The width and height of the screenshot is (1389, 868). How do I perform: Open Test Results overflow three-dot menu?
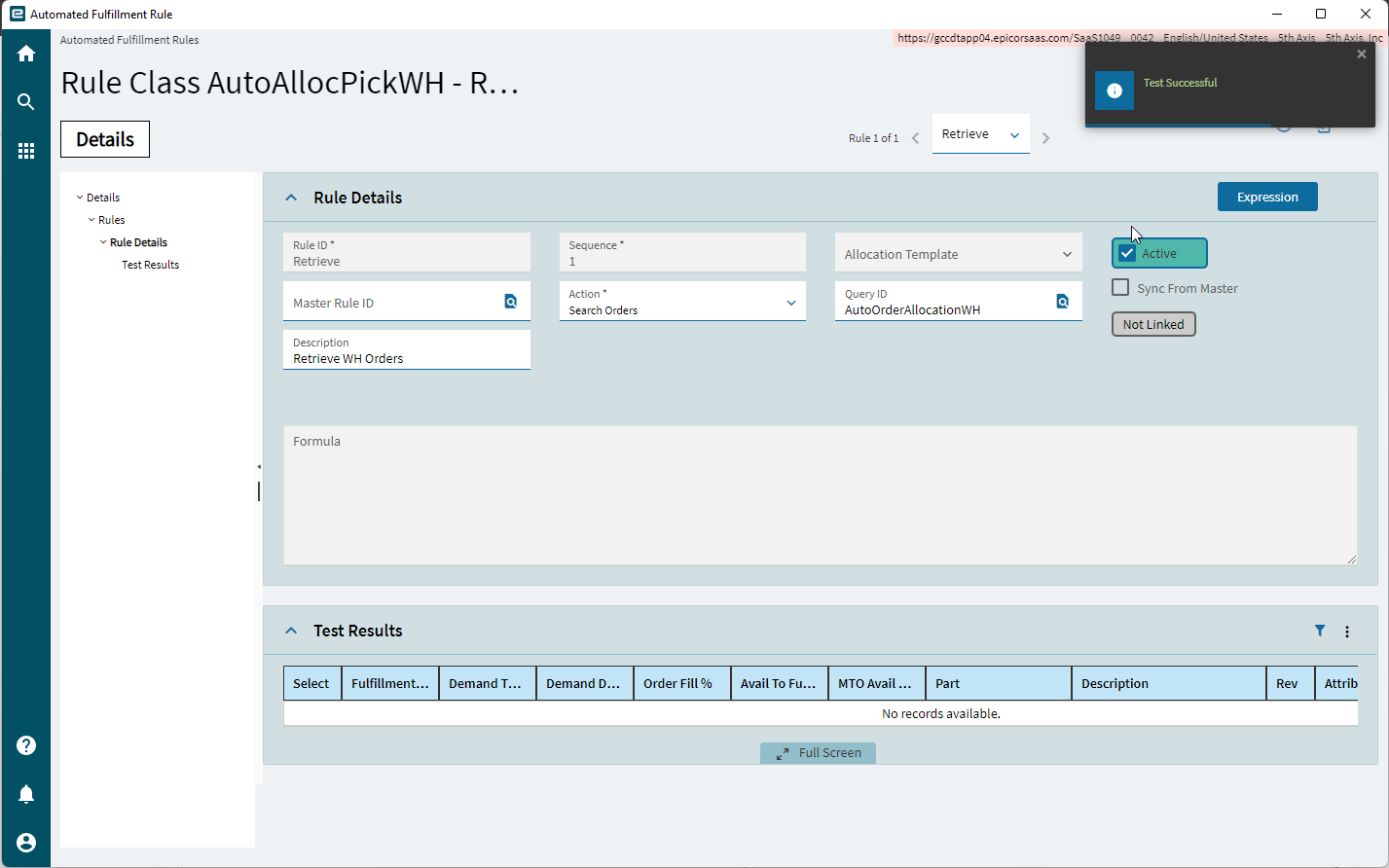tap(1347, 632)
